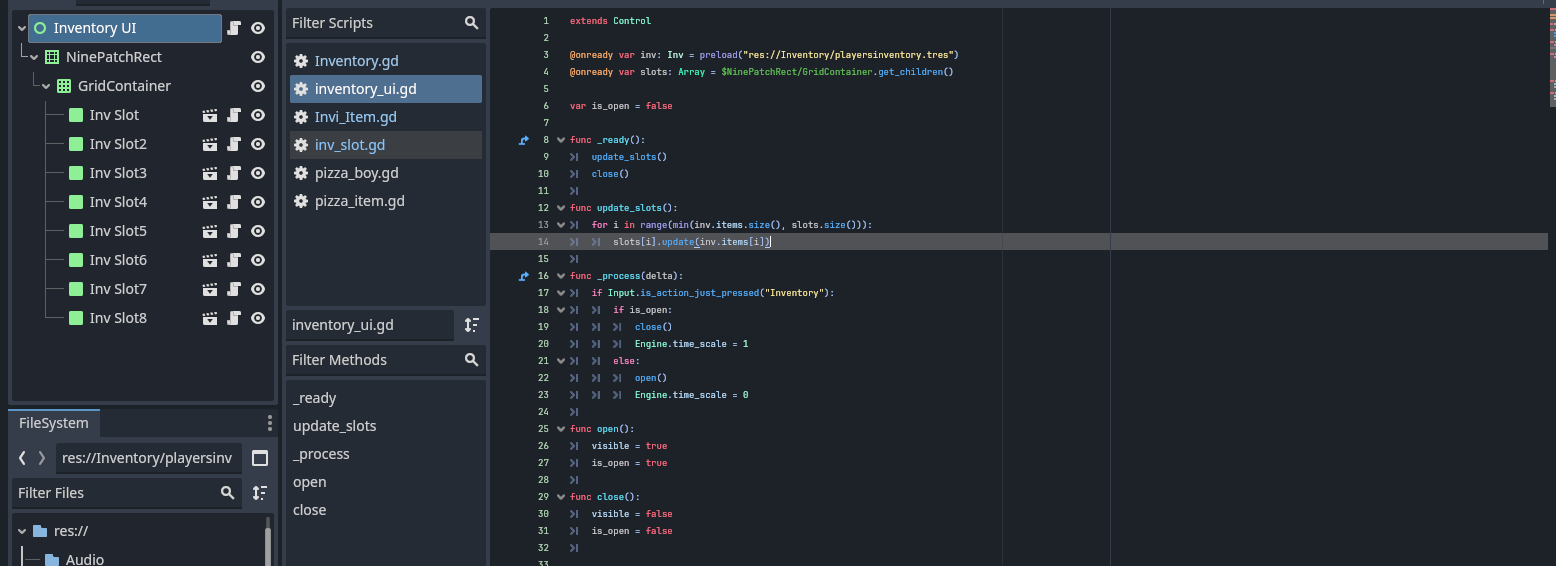Open the instanced scene icon of Inv Slot8
Viewport: 1556px width, 566px height.
210,318
